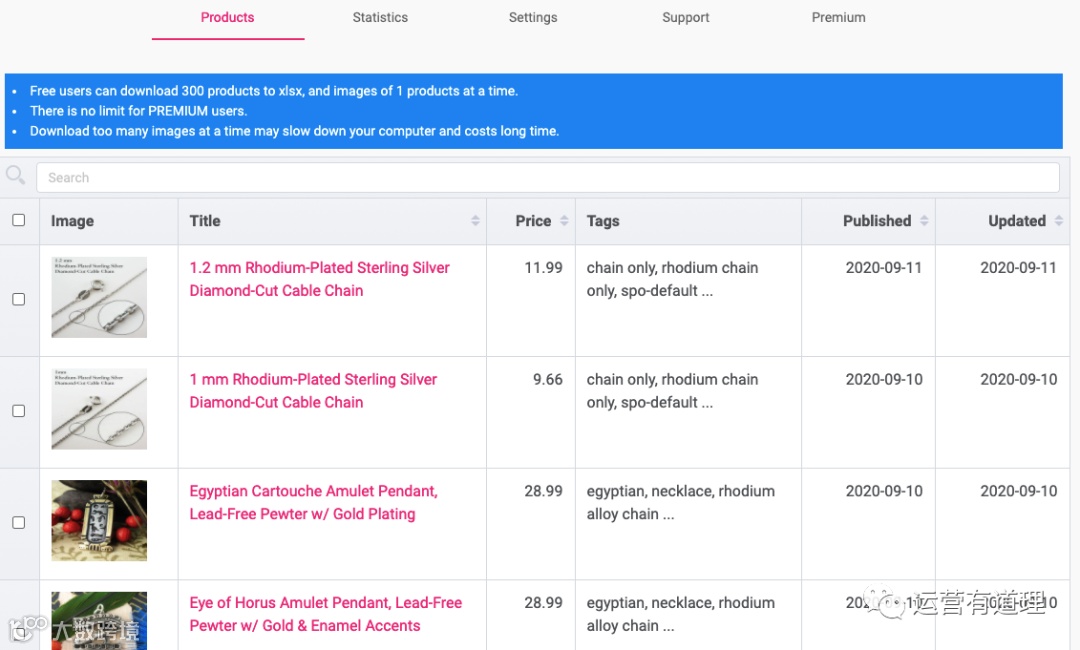Screen dimensions: 1080x650
Task: Sort by Updated date arrows
Action: (x=1059, y=221)
